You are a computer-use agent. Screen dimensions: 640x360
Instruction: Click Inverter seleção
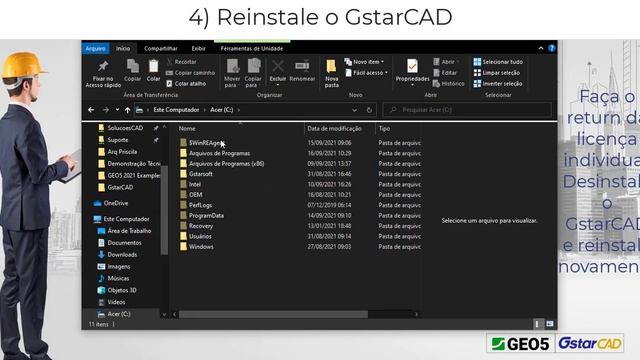click(x=498, y=84)
